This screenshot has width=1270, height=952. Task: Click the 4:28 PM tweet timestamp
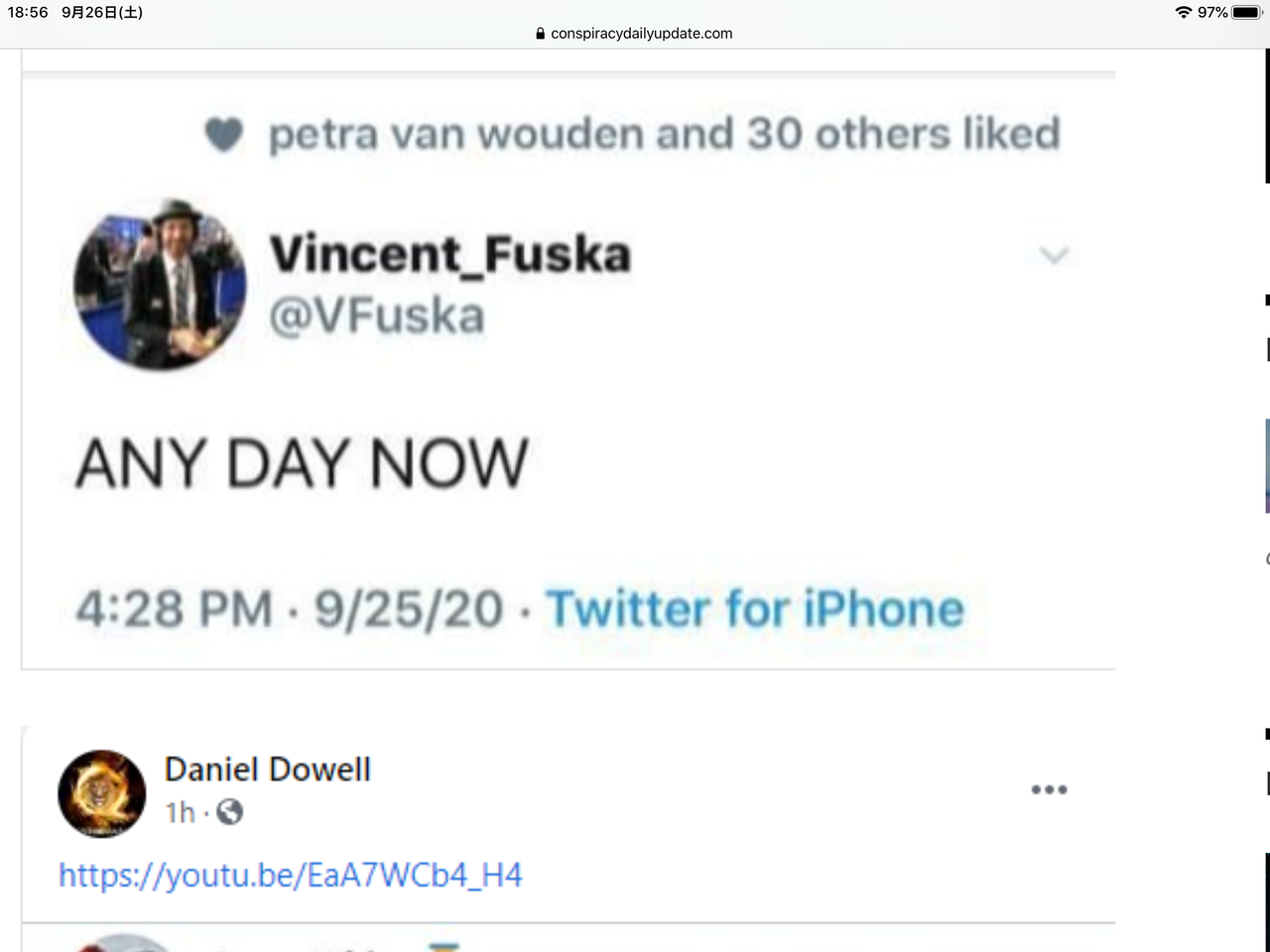point(174,608)
